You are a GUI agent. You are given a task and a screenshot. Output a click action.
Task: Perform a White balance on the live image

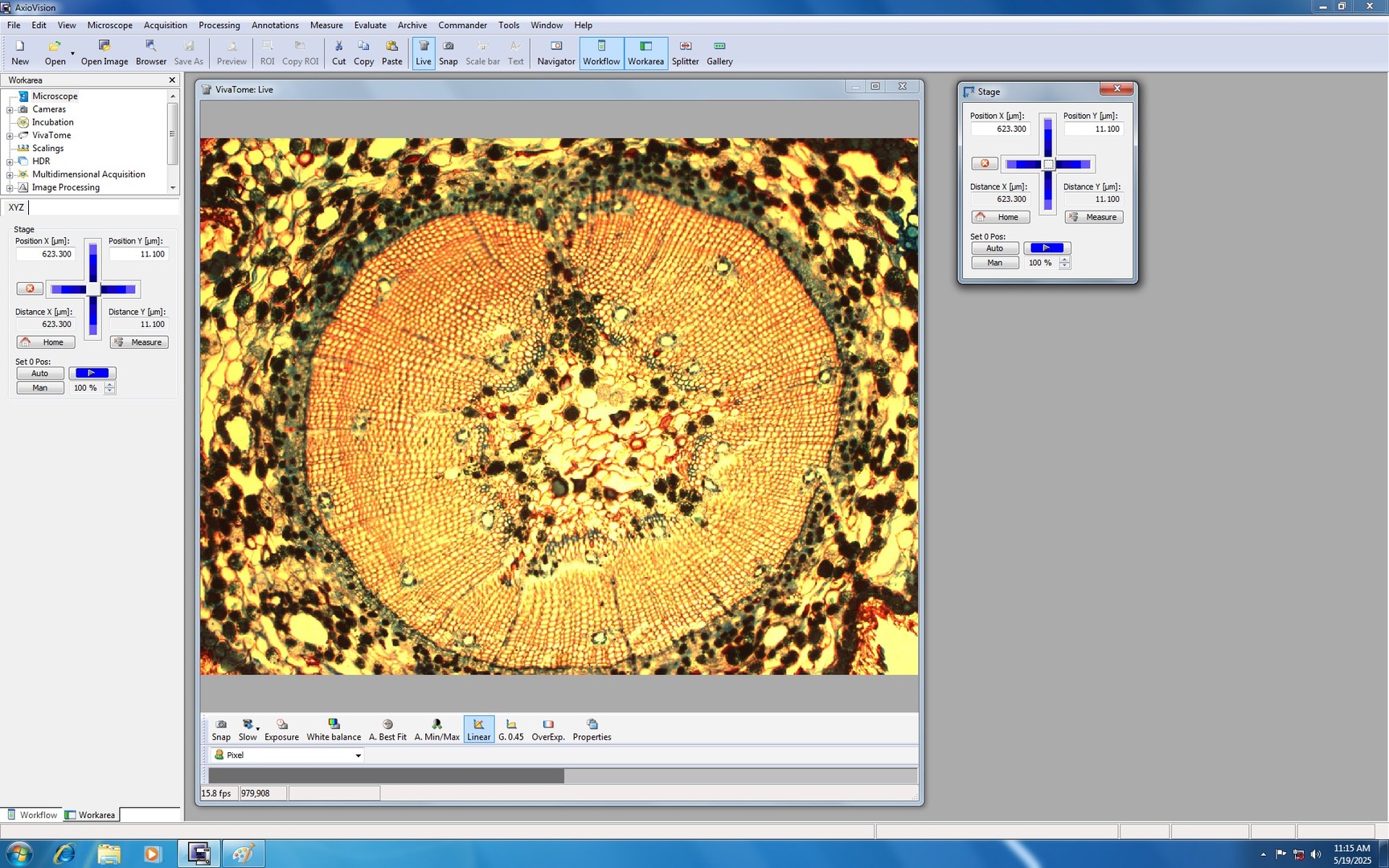click(x=334, y=729)
